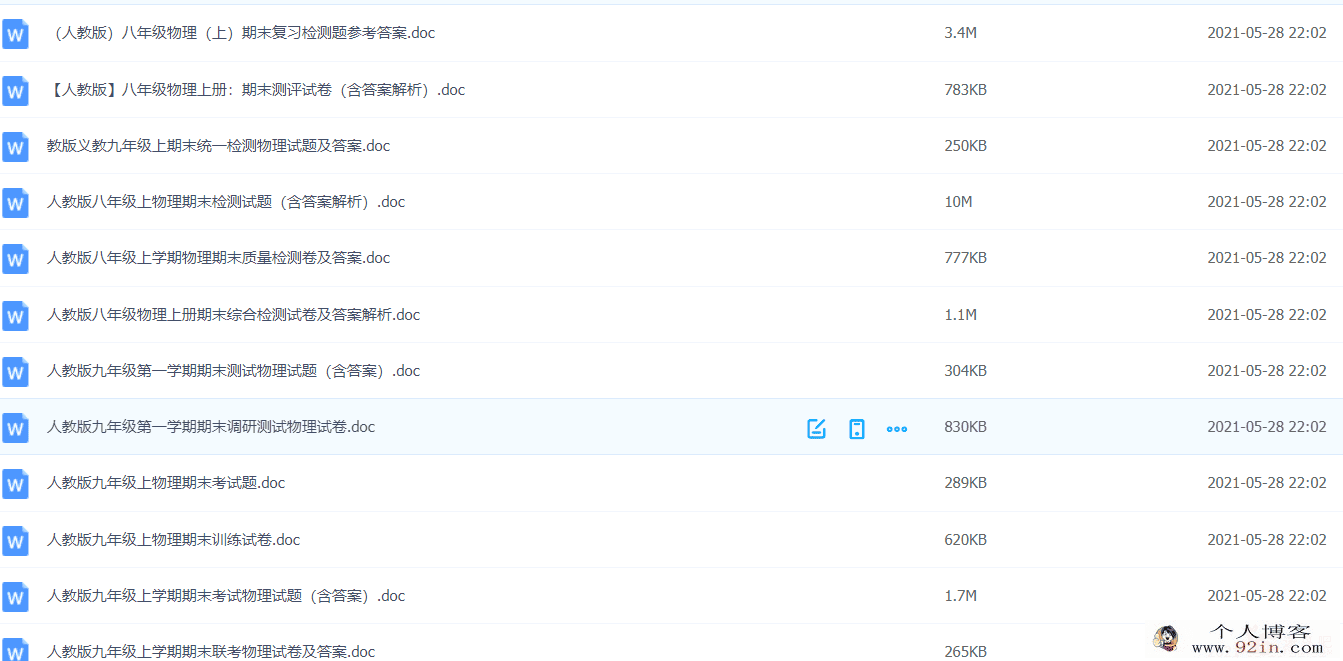Select file 人教版九年级上物理期末考试题.doc
This screenshot has height=661, width=1343.
166,482
